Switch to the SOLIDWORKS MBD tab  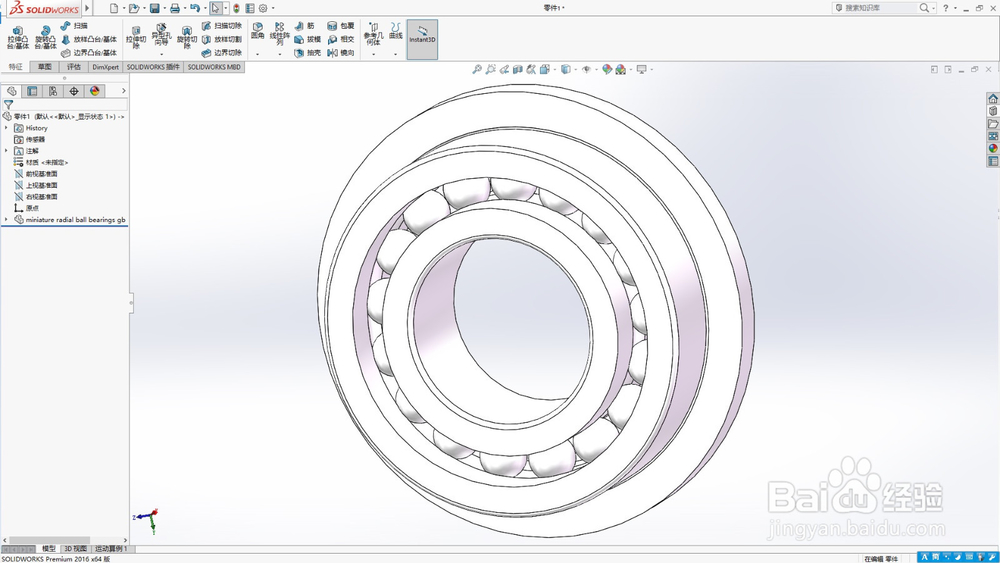point(214,67)
